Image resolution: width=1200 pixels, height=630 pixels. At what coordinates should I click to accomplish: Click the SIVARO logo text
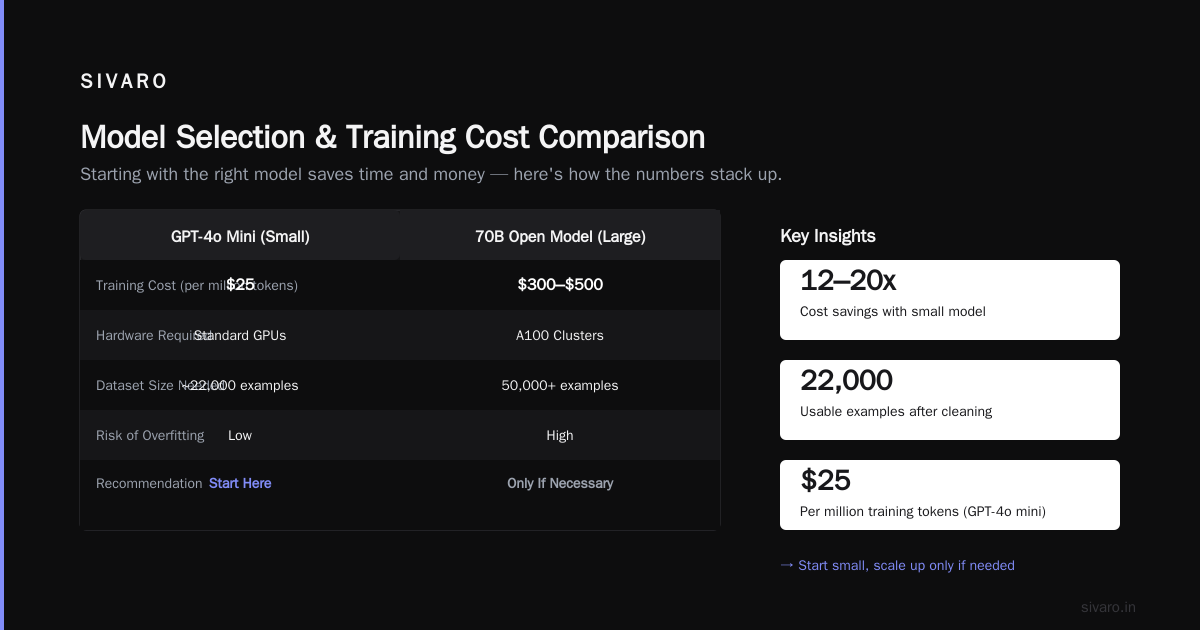pos(124,82)
